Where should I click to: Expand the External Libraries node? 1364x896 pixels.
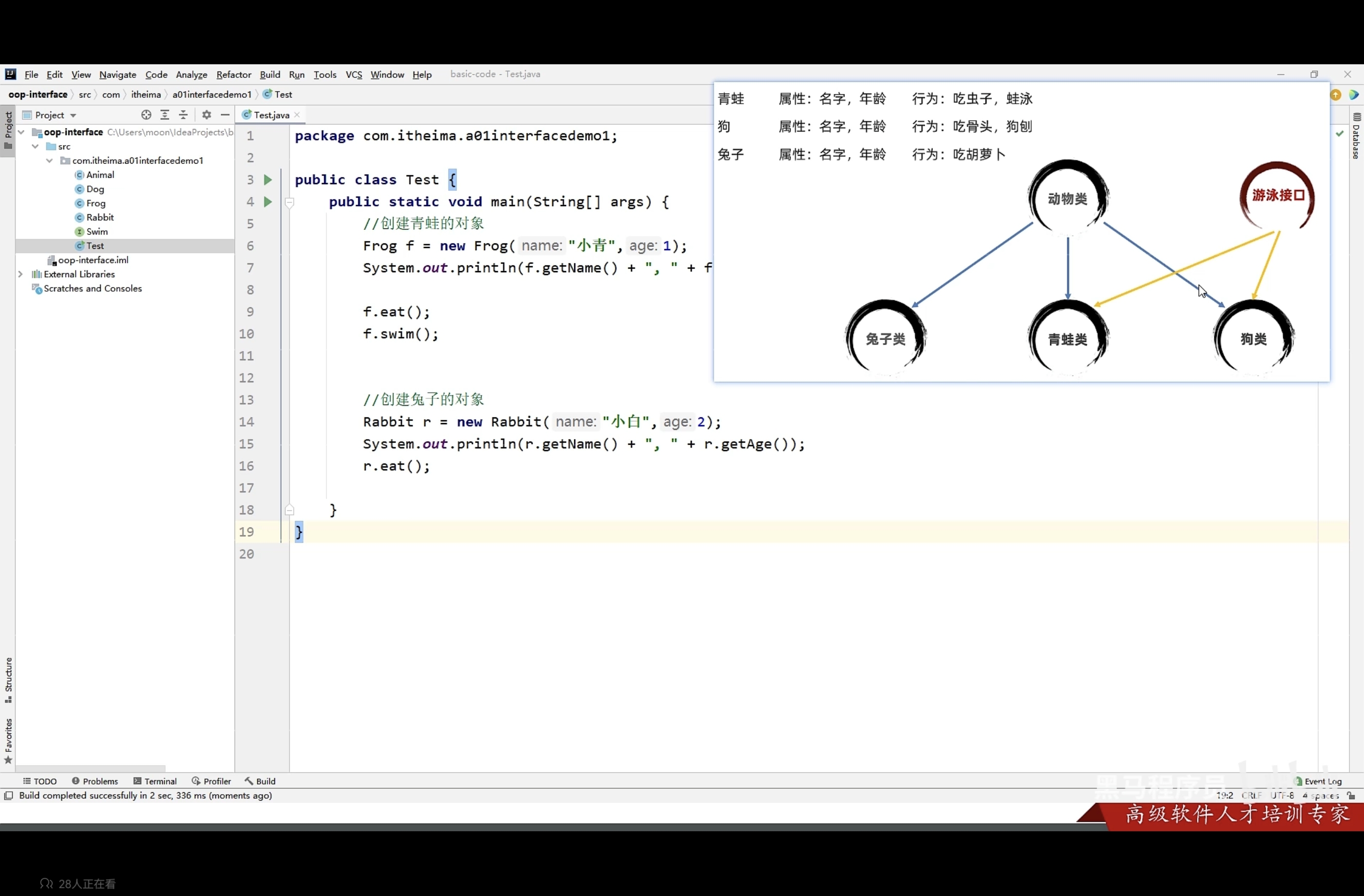pos(20,275)
